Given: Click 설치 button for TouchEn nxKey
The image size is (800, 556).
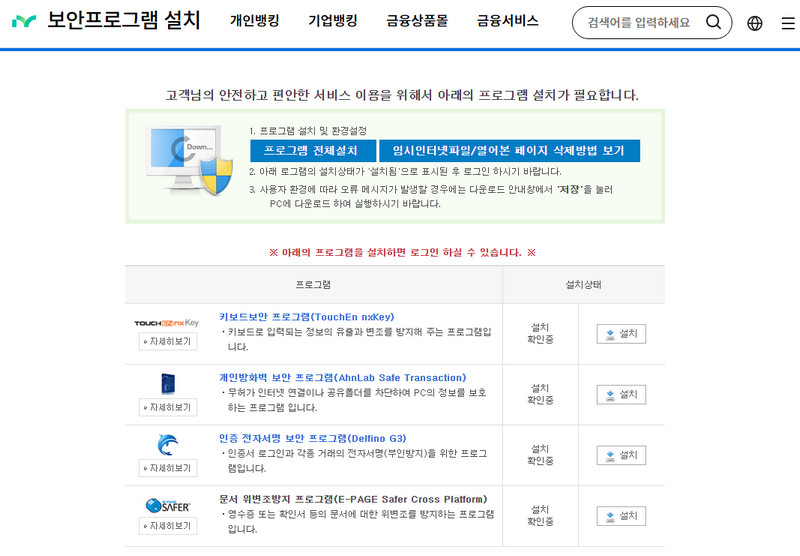Looking at the screenshot, I should pos(621,334).
